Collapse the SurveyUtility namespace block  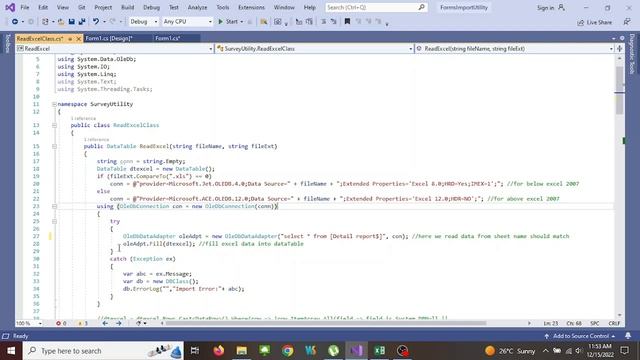pyautogui.click(x=54, y=104)
